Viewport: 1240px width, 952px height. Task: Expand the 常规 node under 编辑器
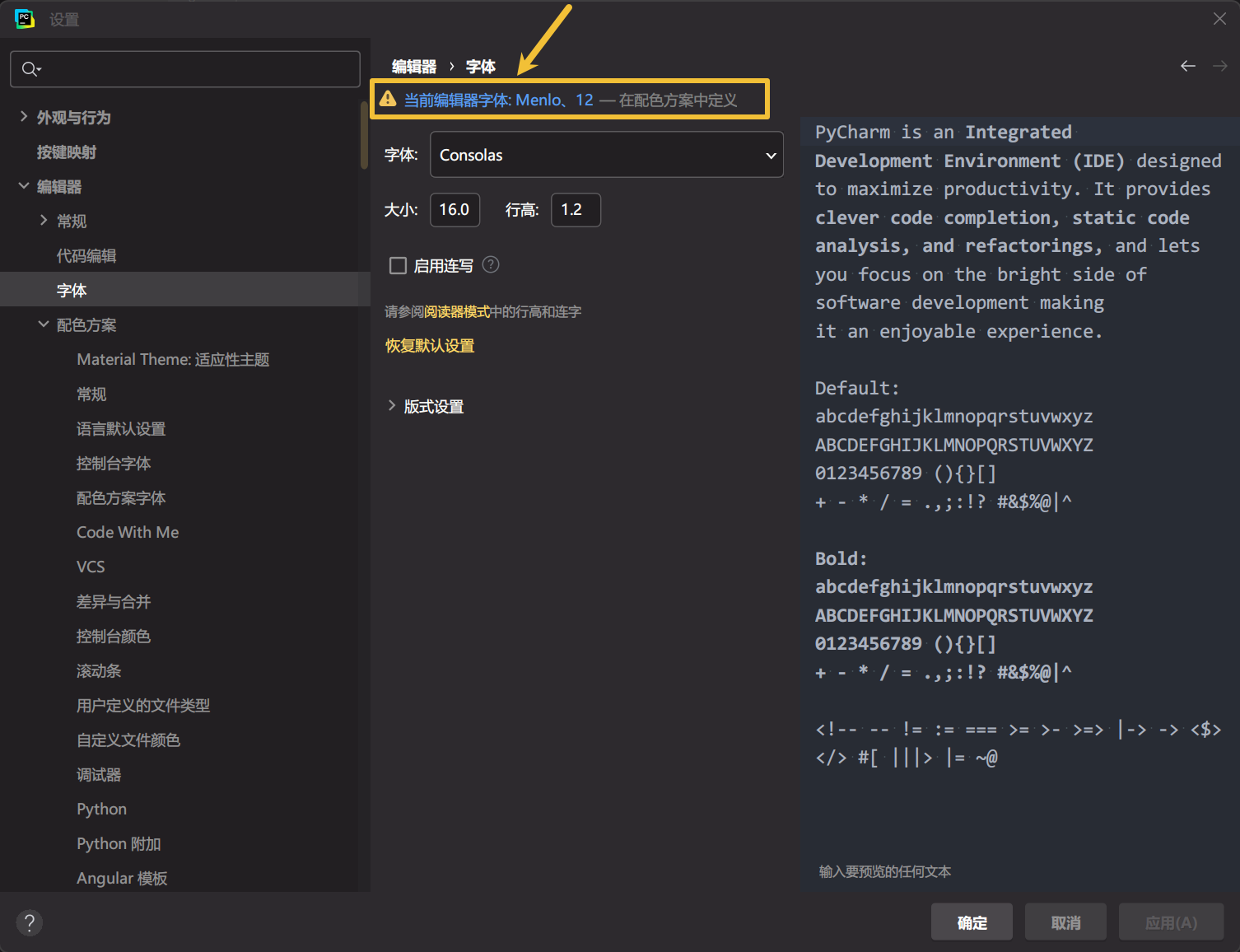[x=44, y=221]
